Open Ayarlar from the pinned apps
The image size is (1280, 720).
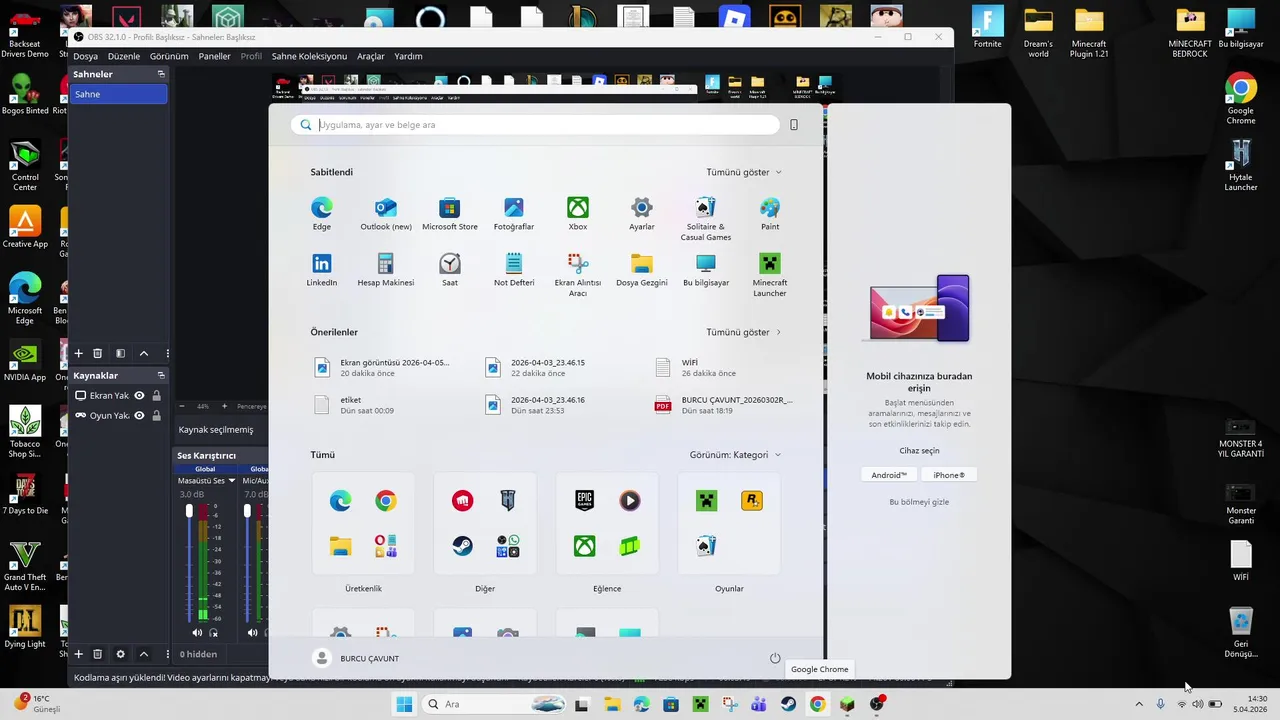pyautogui.click(x=642, y=214)
